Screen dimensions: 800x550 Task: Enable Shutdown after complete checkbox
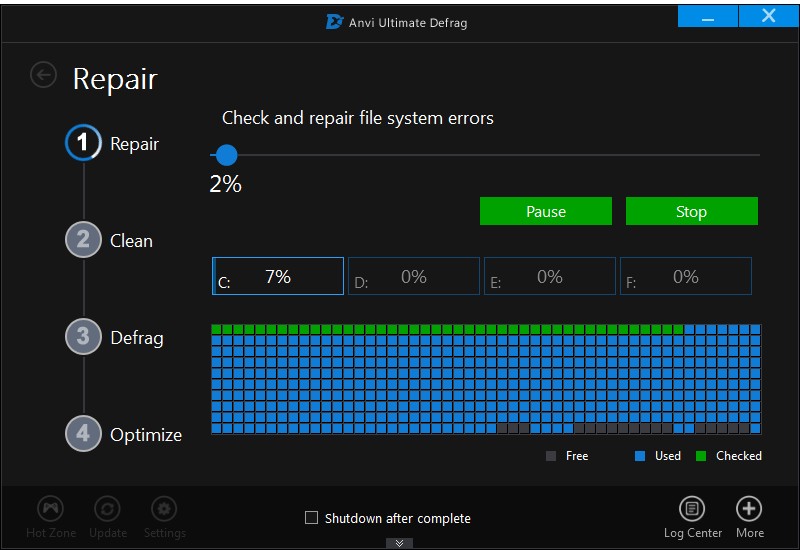(x=312, y=518)
